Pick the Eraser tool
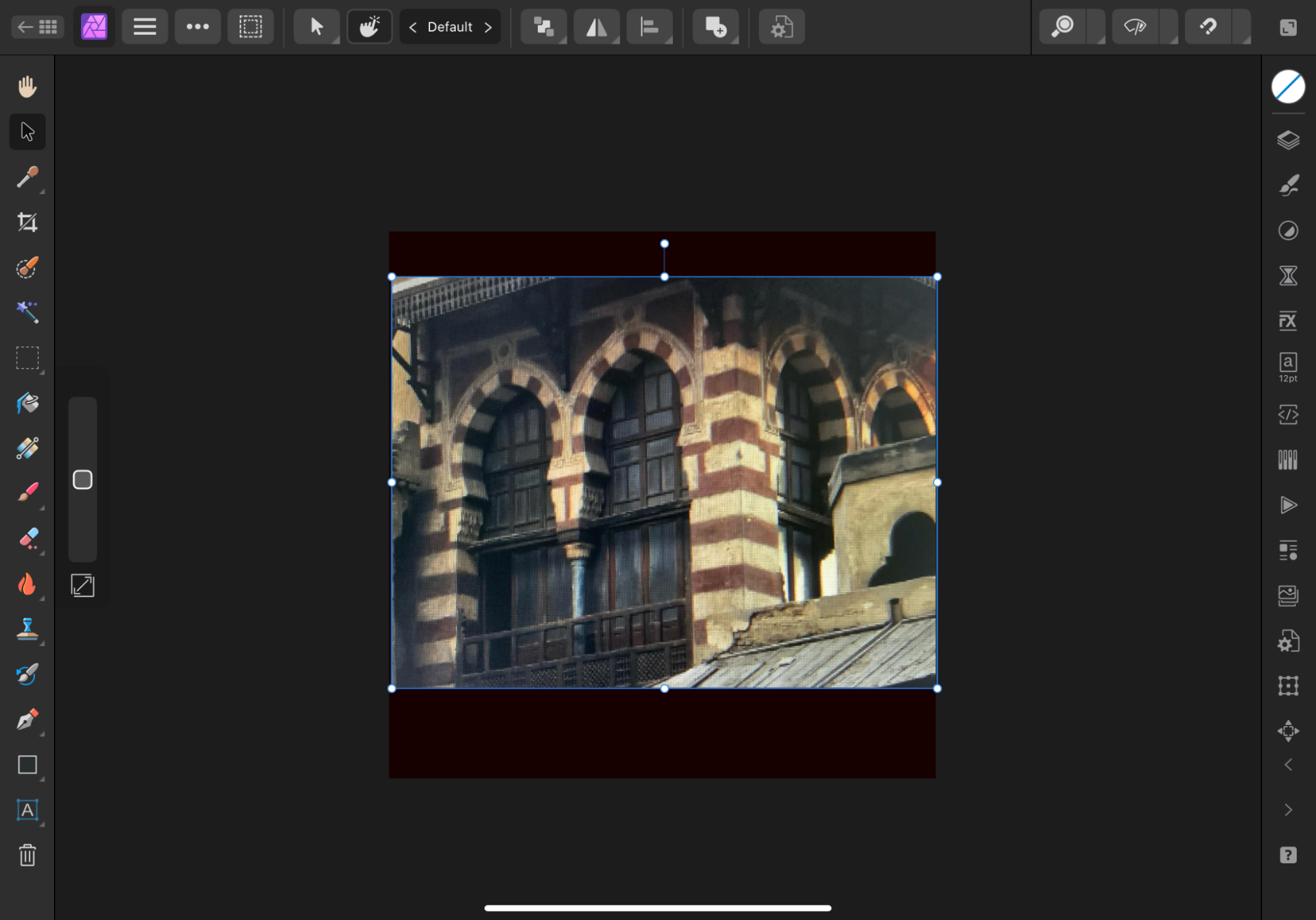This screenshot has height=920, width=1316. (x=27, y=538)
